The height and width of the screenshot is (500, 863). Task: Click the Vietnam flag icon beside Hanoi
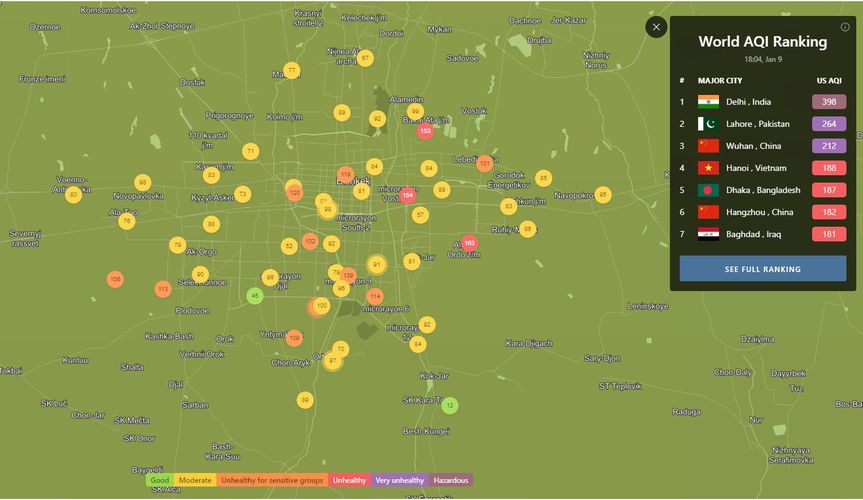click(708, 168)
